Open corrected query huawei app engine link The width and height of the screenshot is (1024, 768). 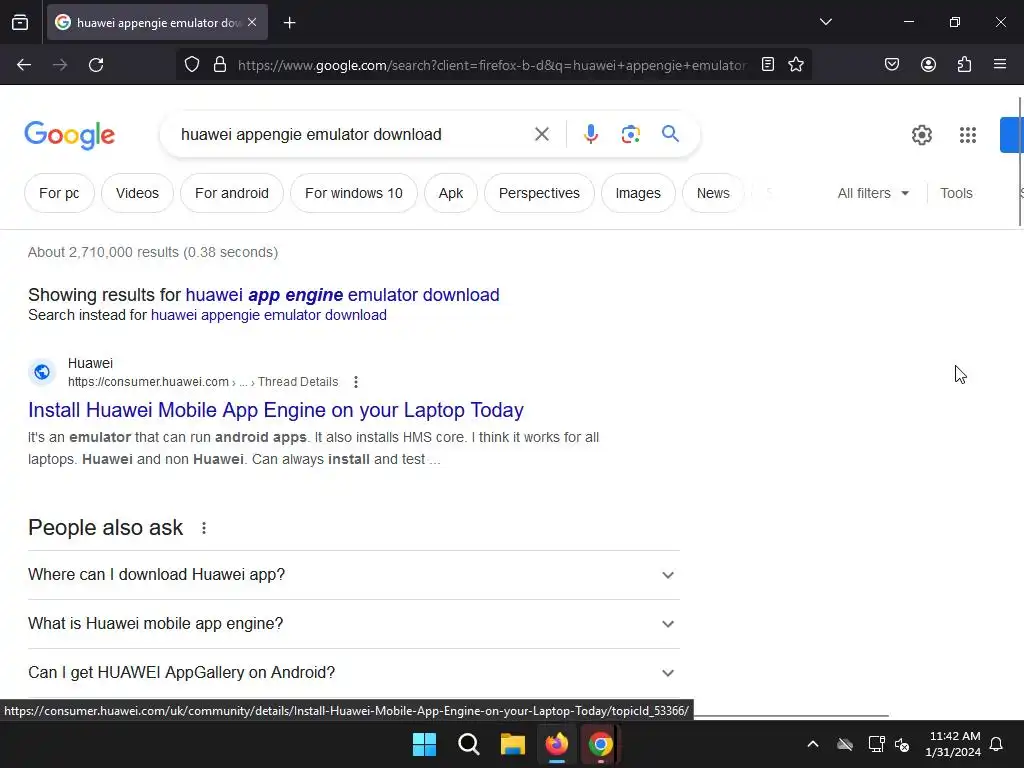pyautogui.click(x=342, y=295)
